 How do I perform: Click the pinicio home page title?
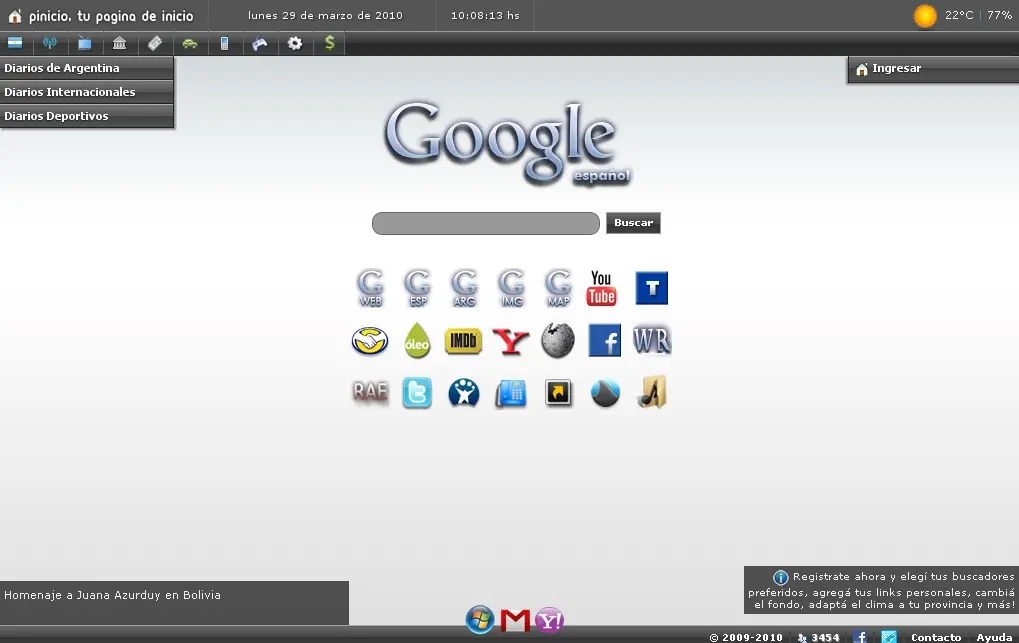click(x=110, y=16)
